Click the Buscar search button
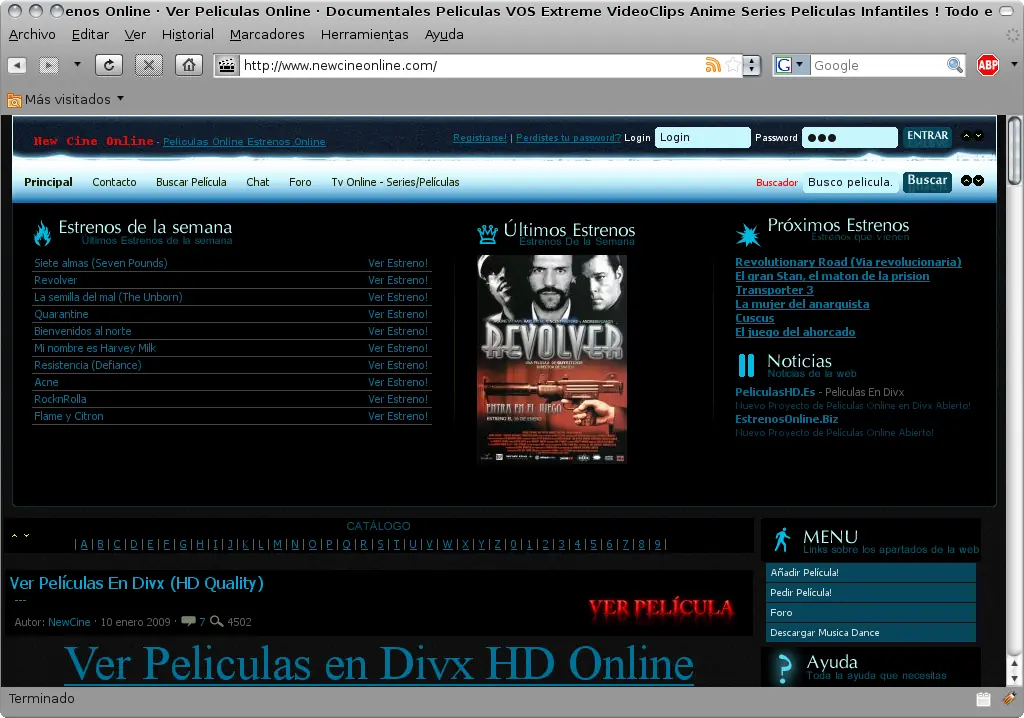The height and width of the screenshot is (718, 1024). click(927, 182)
